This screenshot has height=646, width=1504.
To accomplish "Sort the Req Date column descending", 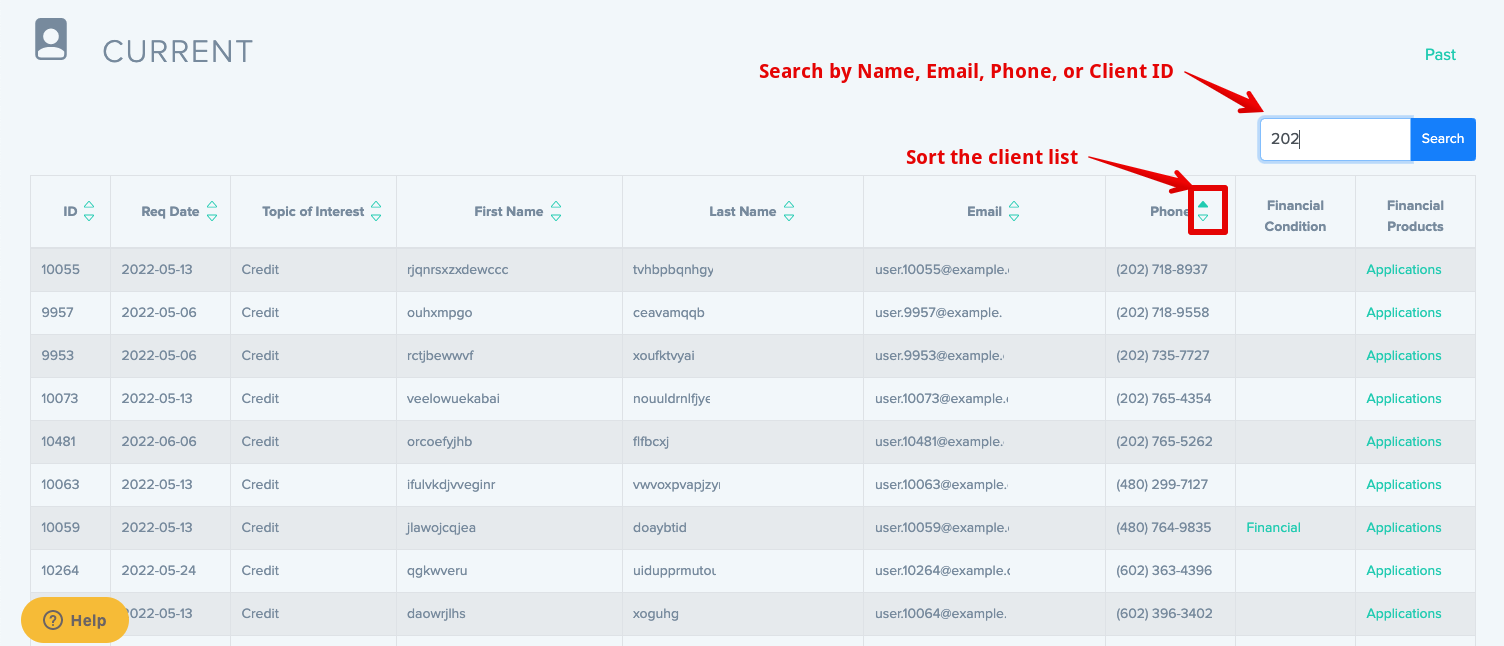I will click(212, 217).
